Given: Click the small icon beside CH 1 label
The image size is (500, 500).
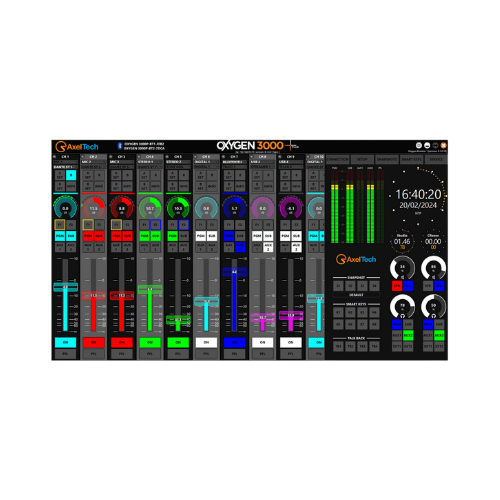Looking at the screenshot, I should [55, 156].
